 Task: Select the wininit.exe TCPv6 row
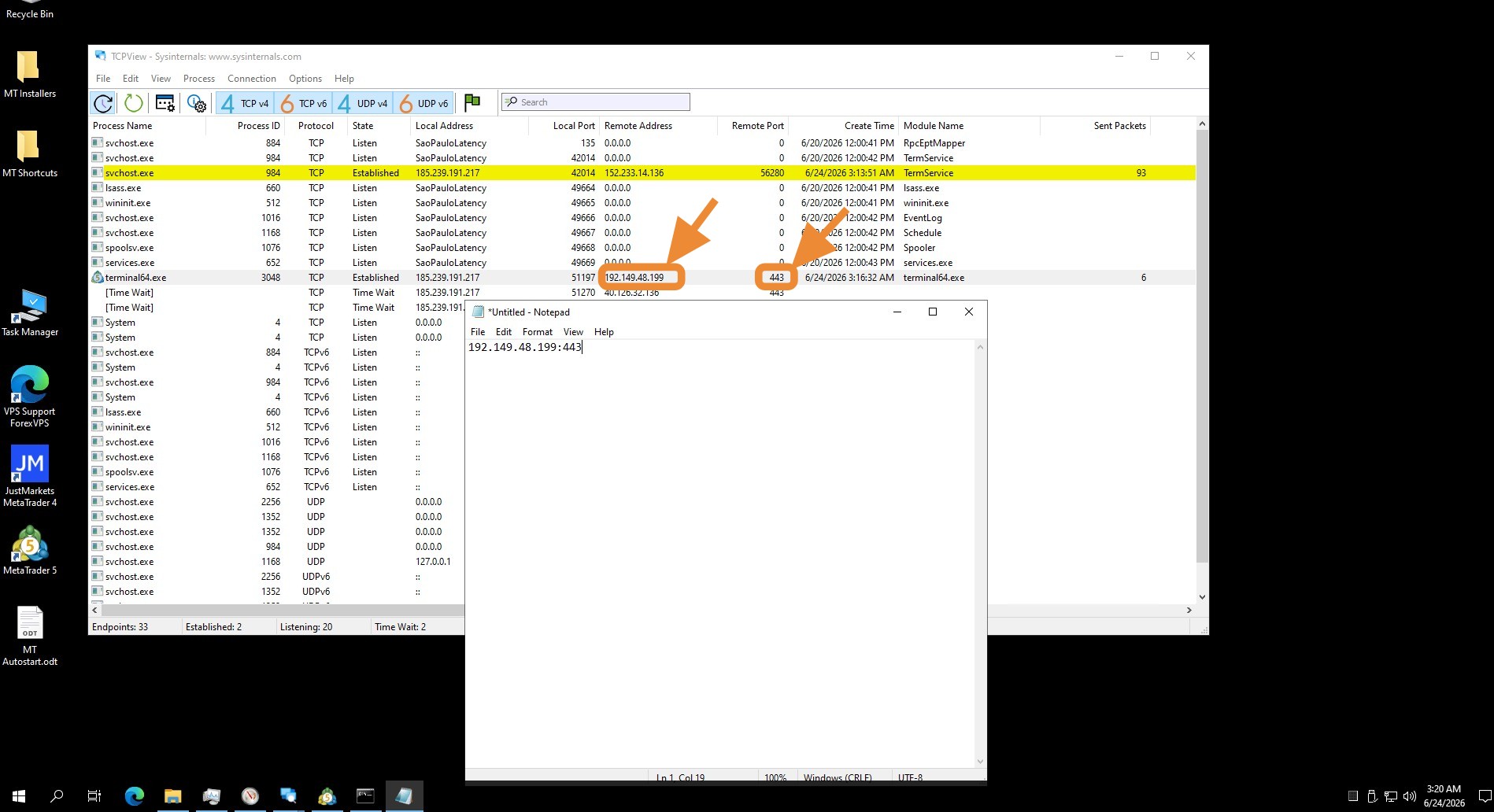277,427
